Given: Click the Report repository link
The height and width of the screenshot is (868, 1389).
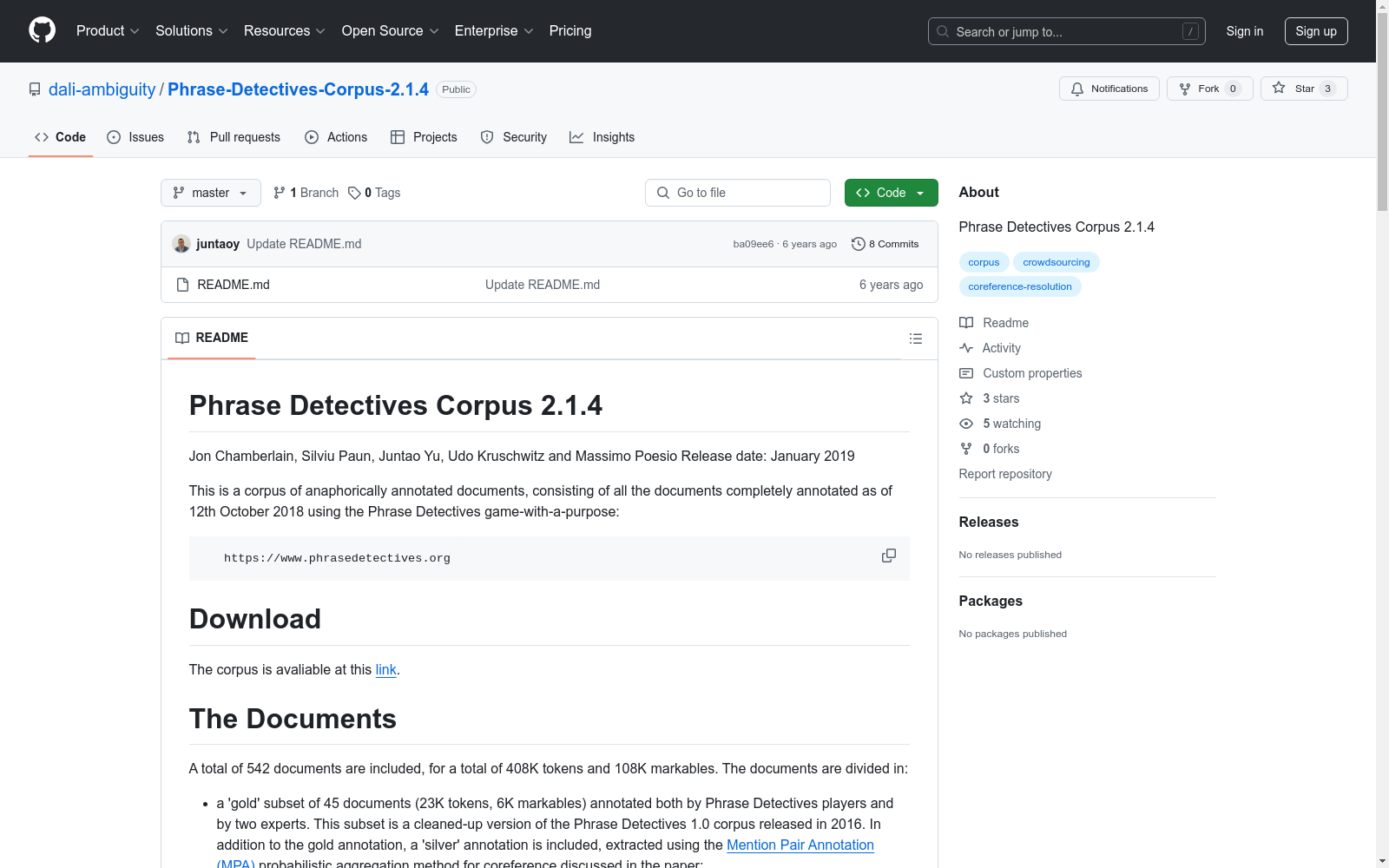Looking at the screenshot, I should [x=1005, y=474].
